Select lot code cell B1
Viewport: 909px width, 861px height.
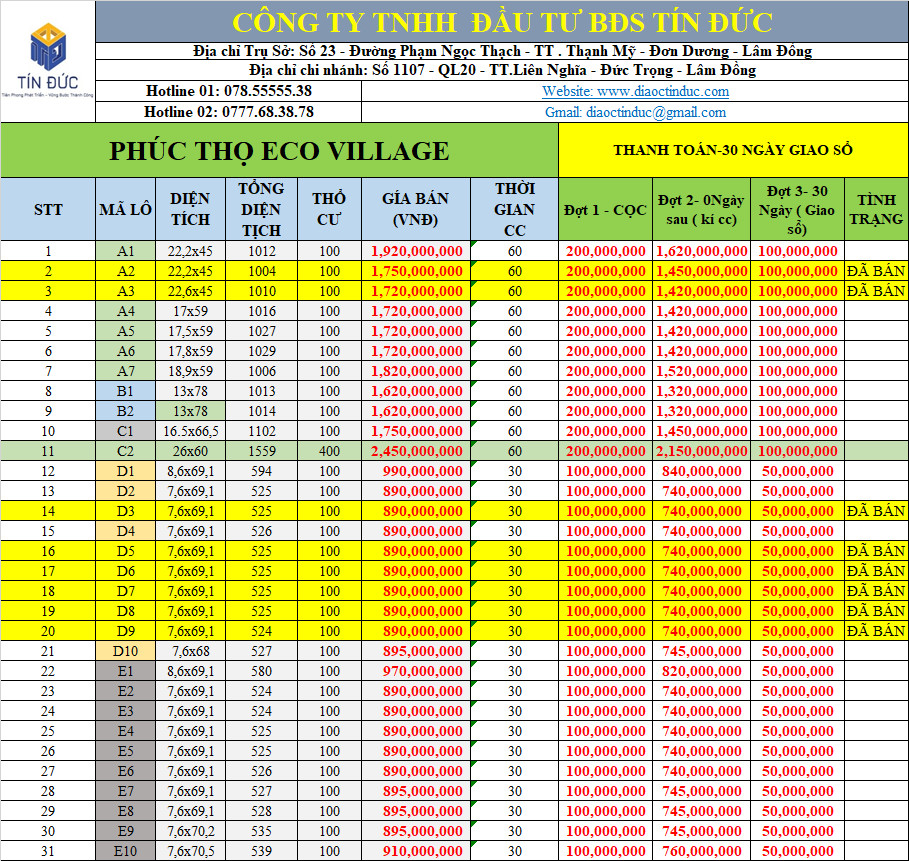pyautogui.click(x=125, y=391)
